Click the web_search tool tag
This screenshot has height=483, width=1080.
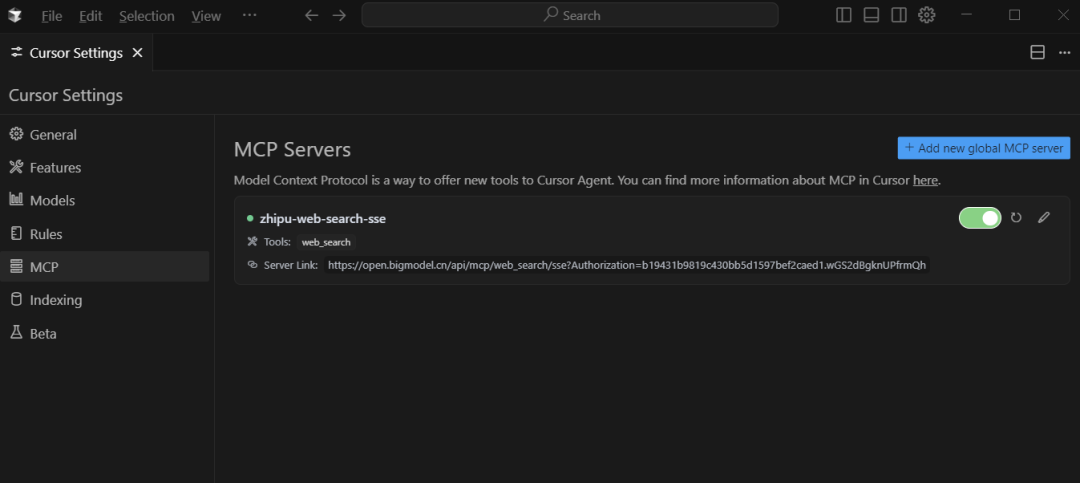click(326, 242)
